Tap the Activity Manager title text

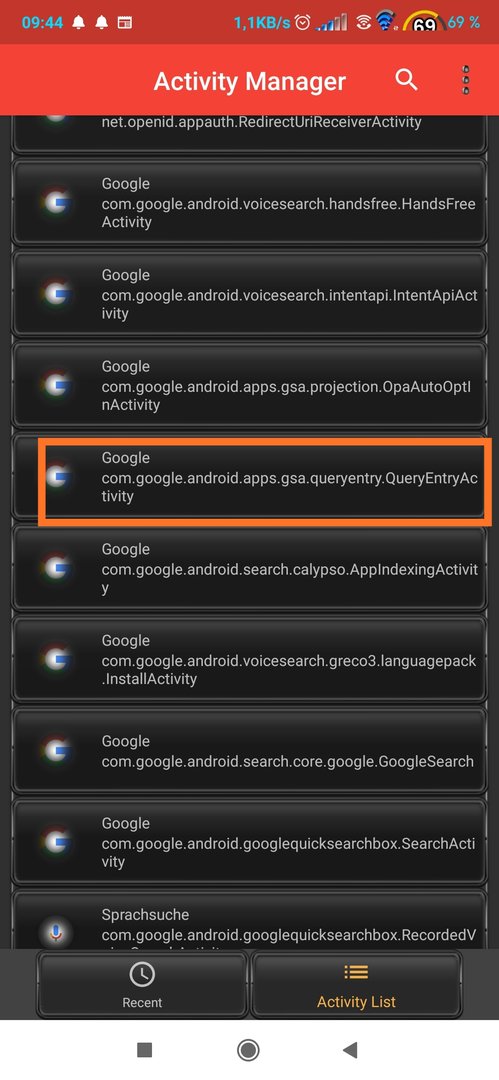[250, 81]
